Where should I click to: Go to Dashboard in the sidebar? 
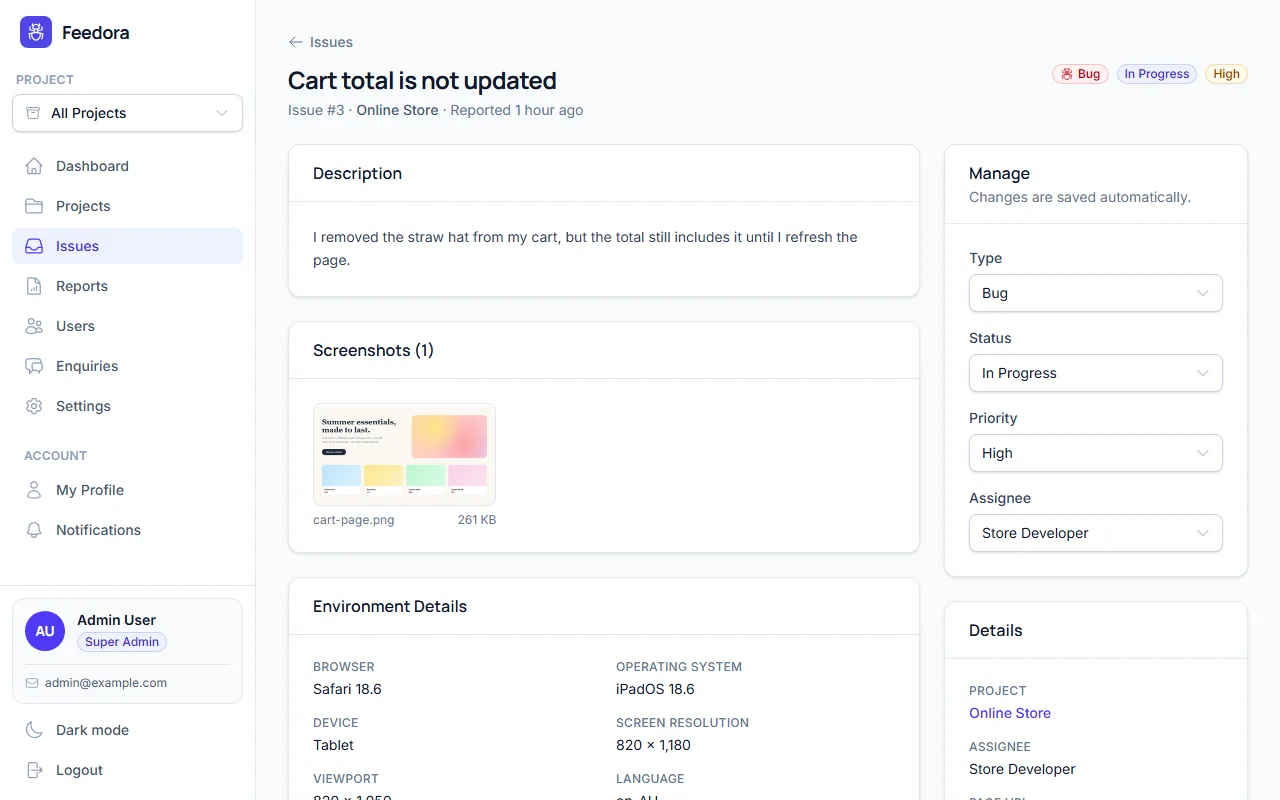127,166
